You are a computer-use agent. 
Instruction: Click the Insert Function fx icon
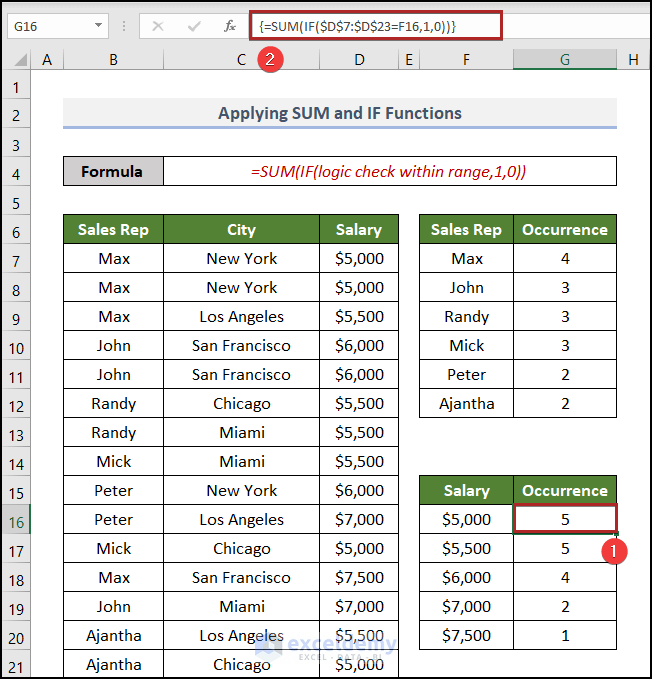click(230, 26)
